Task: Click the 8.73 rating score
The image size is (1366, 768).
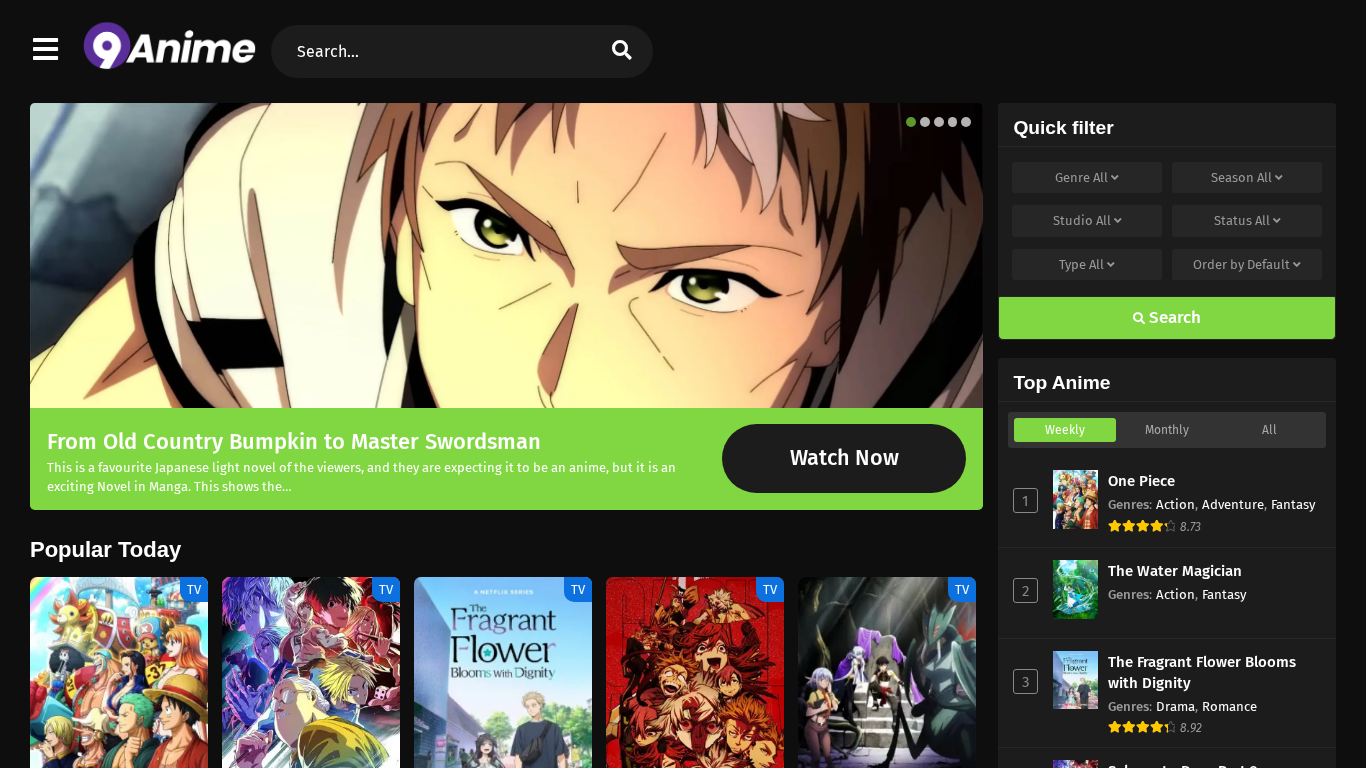Action: 1190,527
